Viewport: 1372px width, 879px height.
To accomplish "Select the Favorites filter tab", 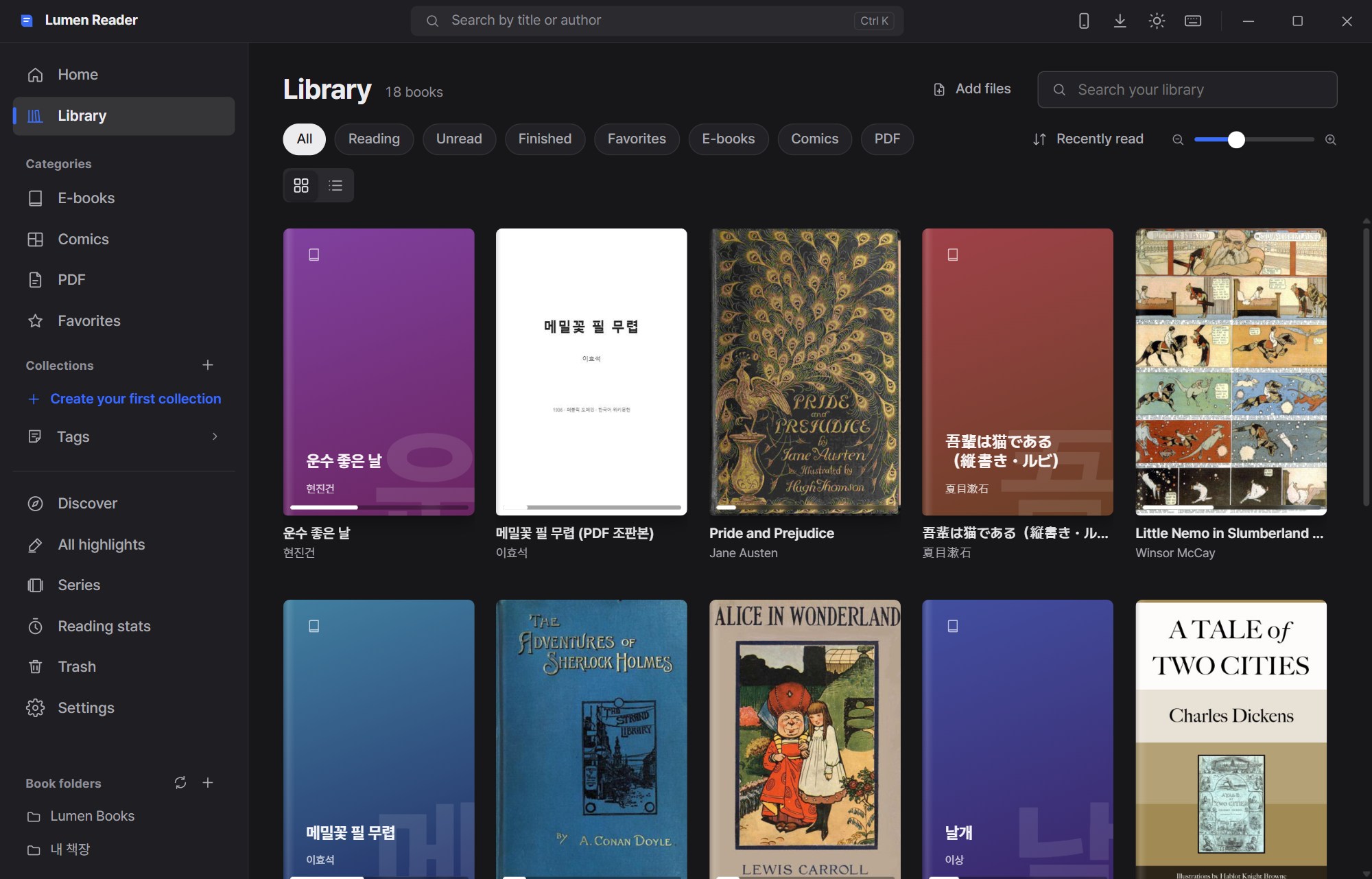I will 637,139.
